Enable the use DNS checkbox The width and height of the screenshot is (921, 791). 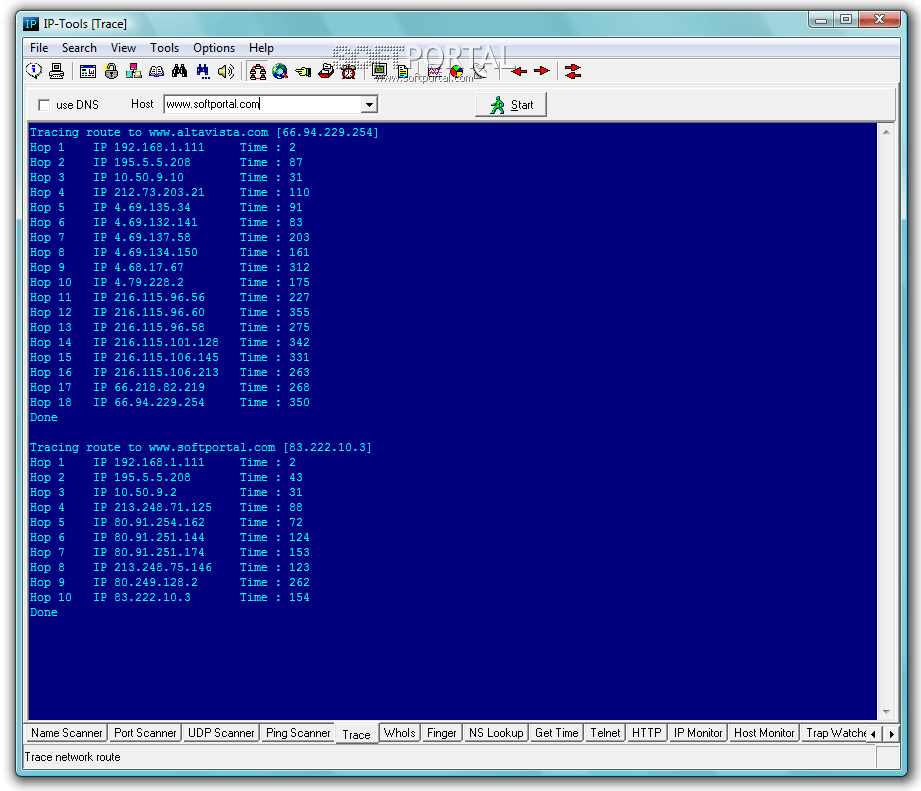pos(44,105)
